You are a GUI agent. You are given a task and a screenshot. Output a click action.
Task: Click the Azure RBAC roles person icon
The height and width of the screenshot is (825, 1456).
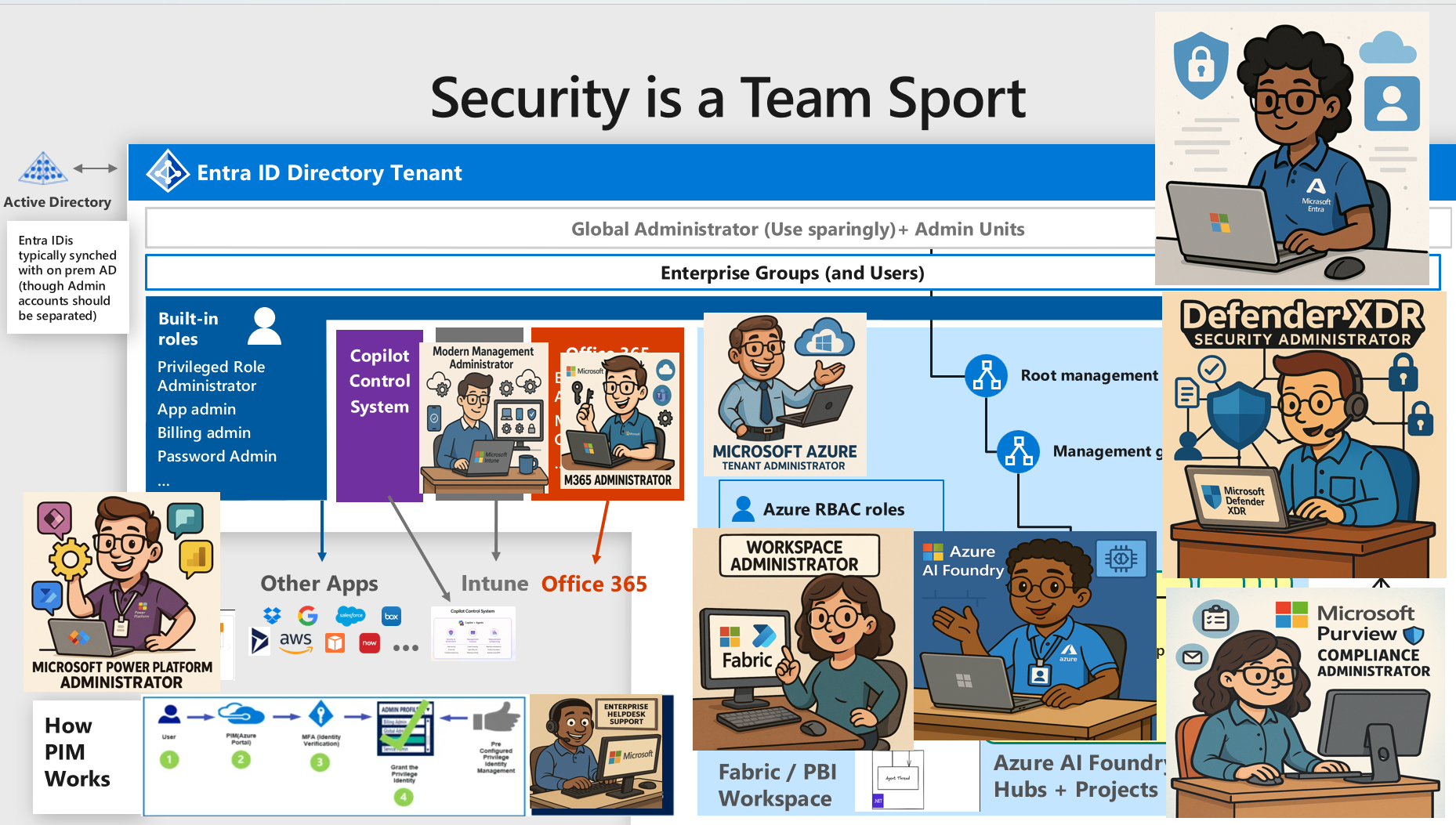point(742,509)
